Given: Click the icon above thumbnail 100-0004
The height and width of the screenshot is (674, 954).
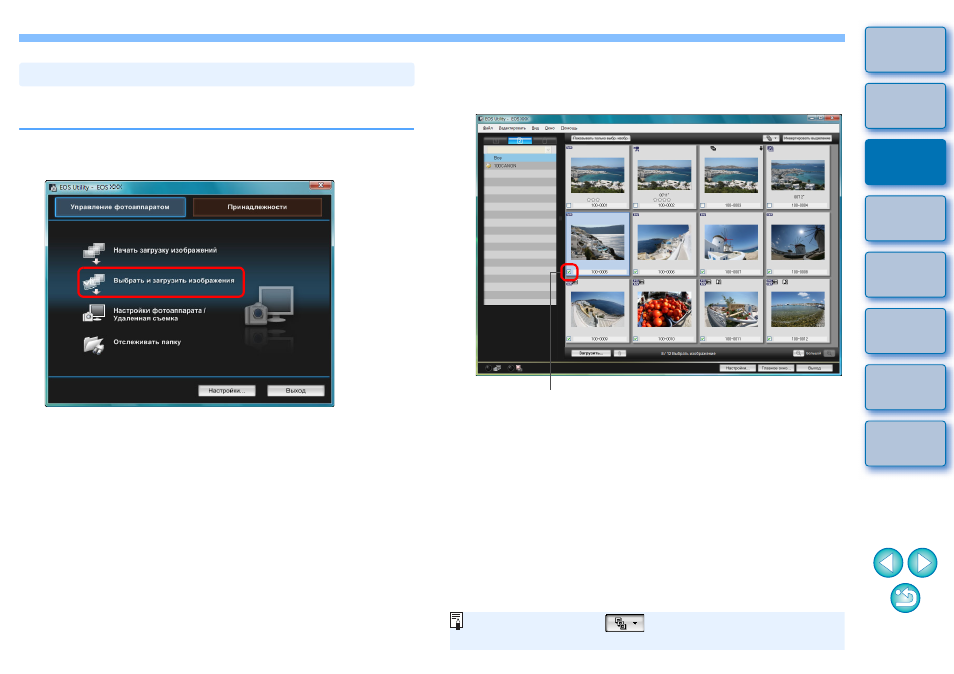Looking at the screenshot, I should (771, 148).
